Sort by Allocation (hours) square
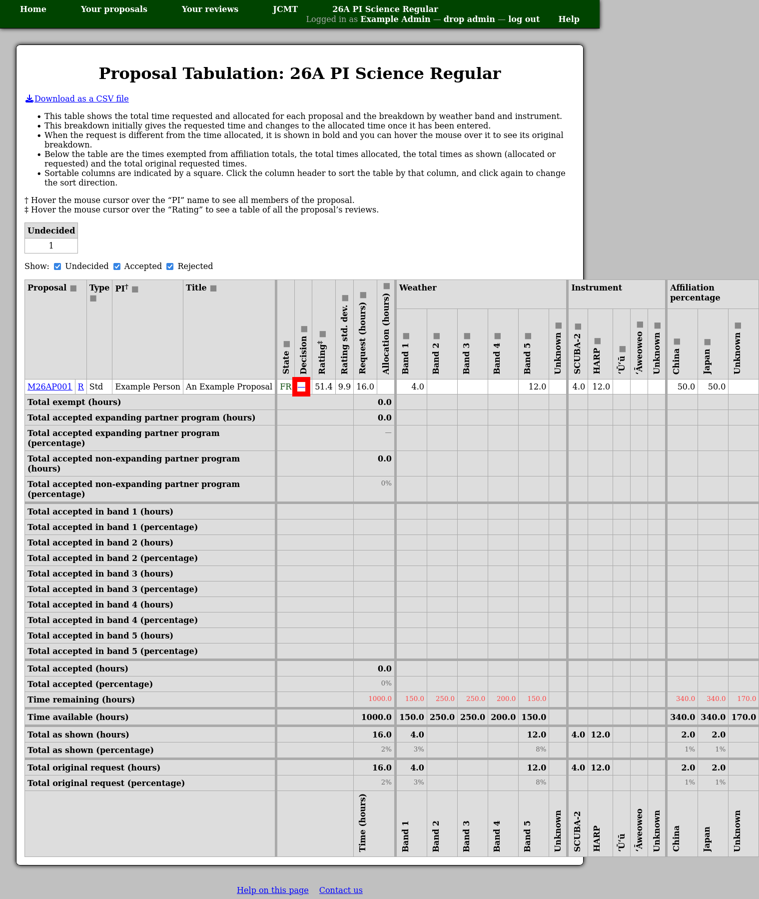 pos(386,286)
